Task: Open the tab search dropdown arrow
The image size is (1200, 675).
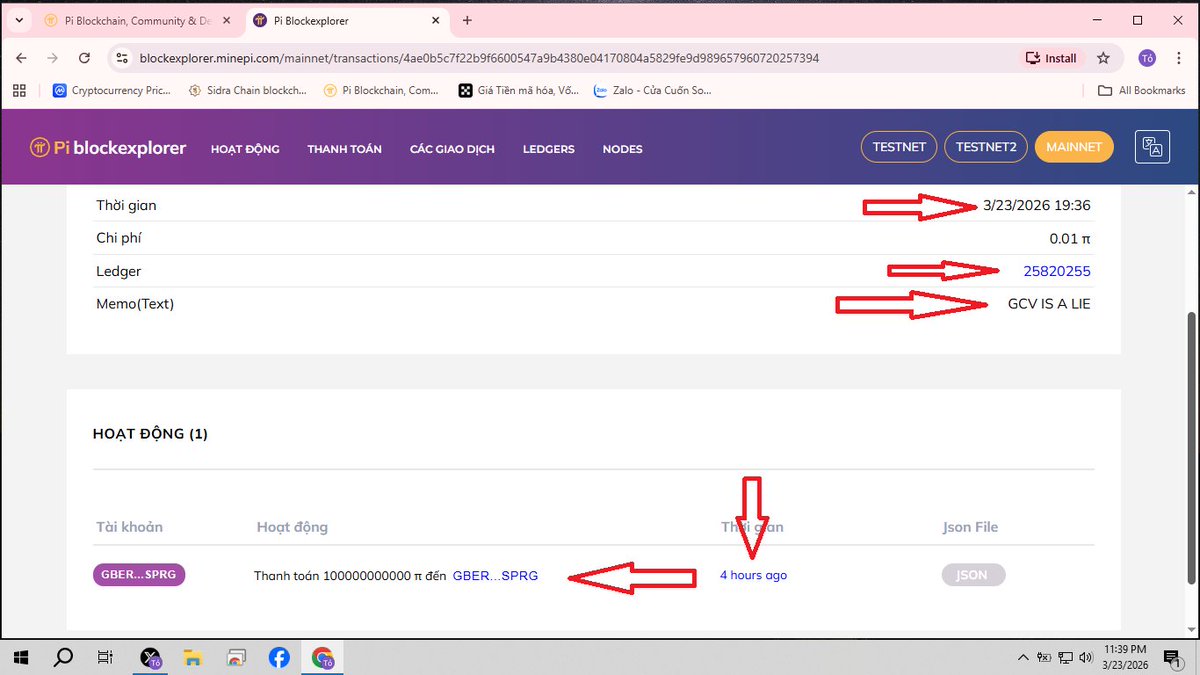Action: point(18,20)
